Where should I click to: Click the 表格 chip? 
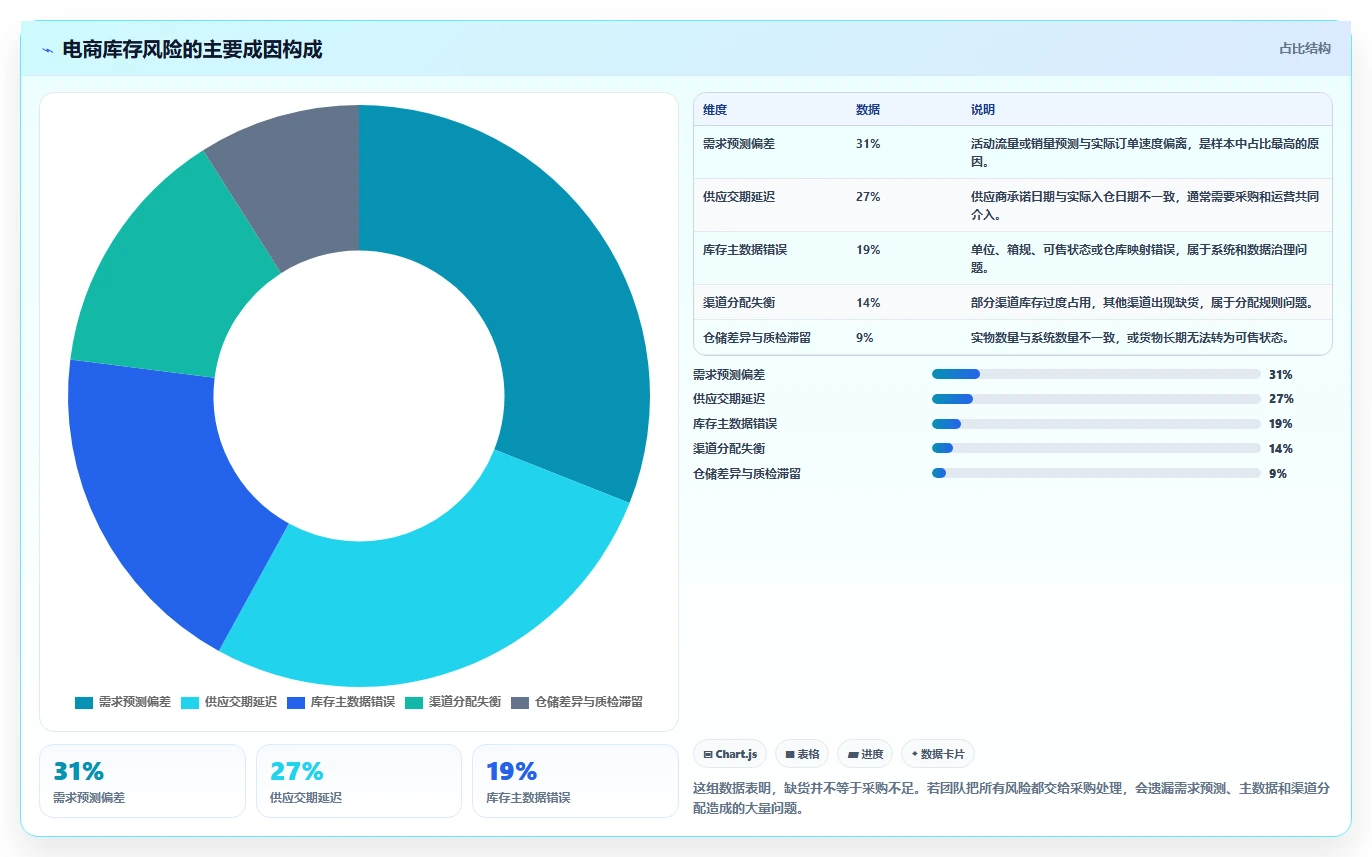802,754
